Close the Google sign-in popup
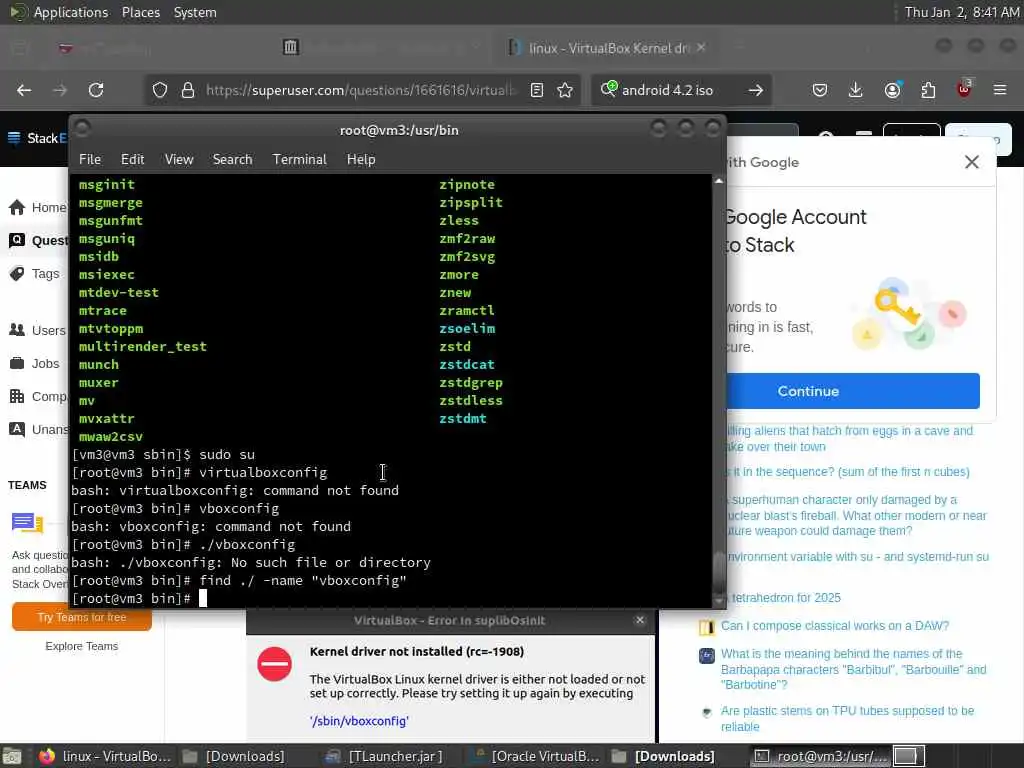Image resolution: width=1024 pixels, height=768 pixels. [972, 162]
